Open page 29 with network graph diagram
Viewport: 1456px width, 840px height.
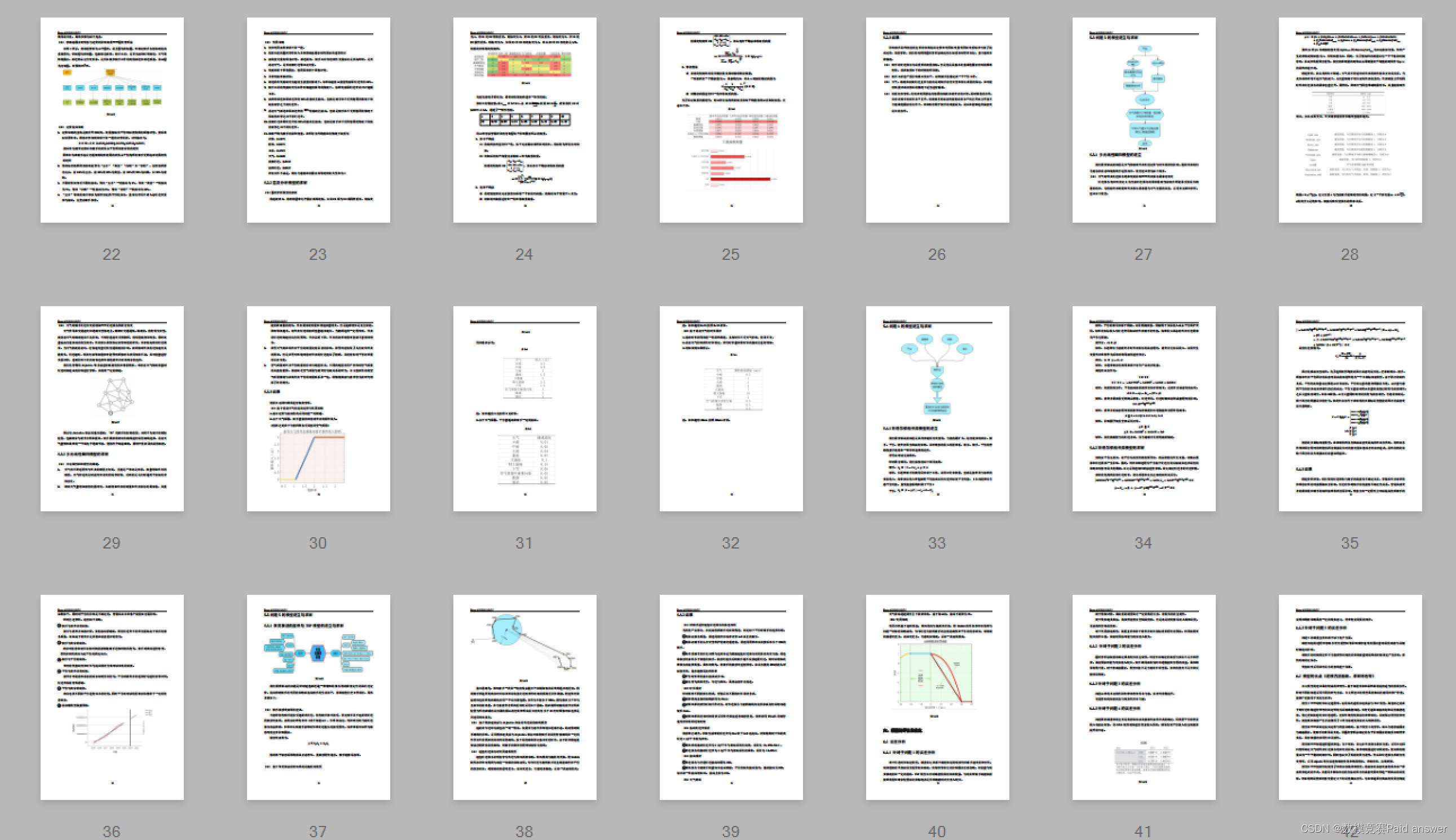tap(112, 409)
